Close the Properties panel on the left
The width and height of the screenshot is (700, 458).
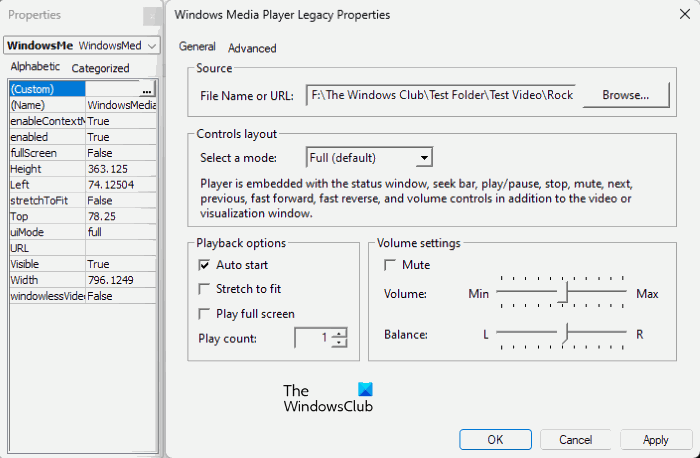[152, 17]
